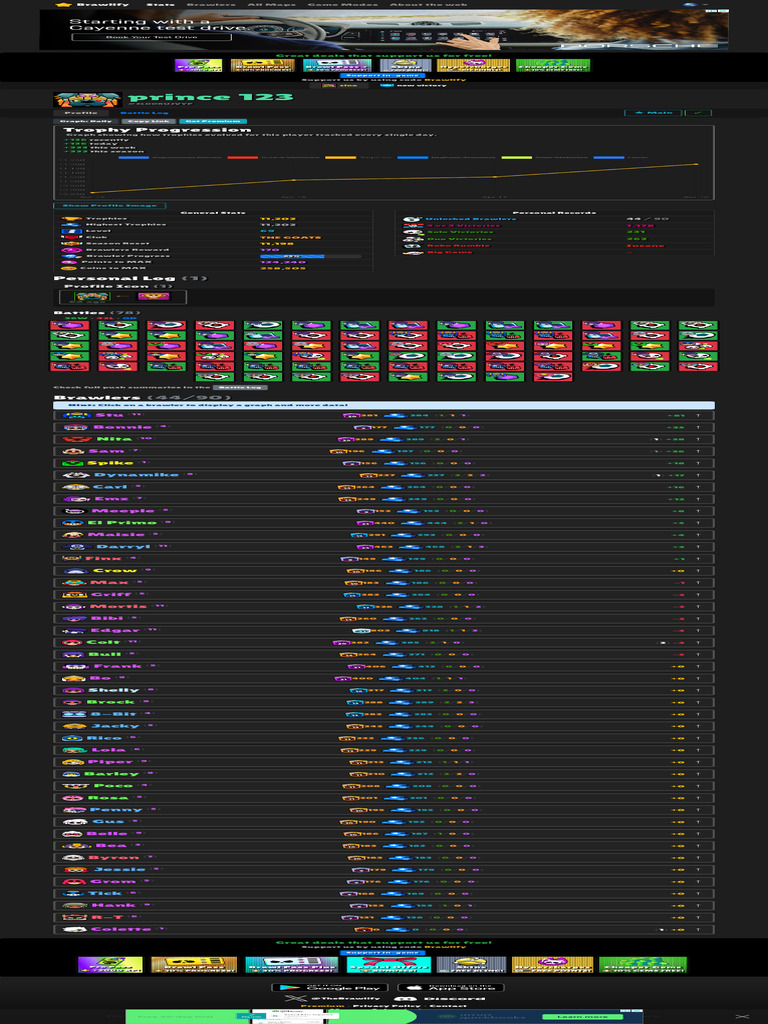The image size is (768, 1024).
Task: Click the Unlocked Brawlers link
Action: (470, 219)
